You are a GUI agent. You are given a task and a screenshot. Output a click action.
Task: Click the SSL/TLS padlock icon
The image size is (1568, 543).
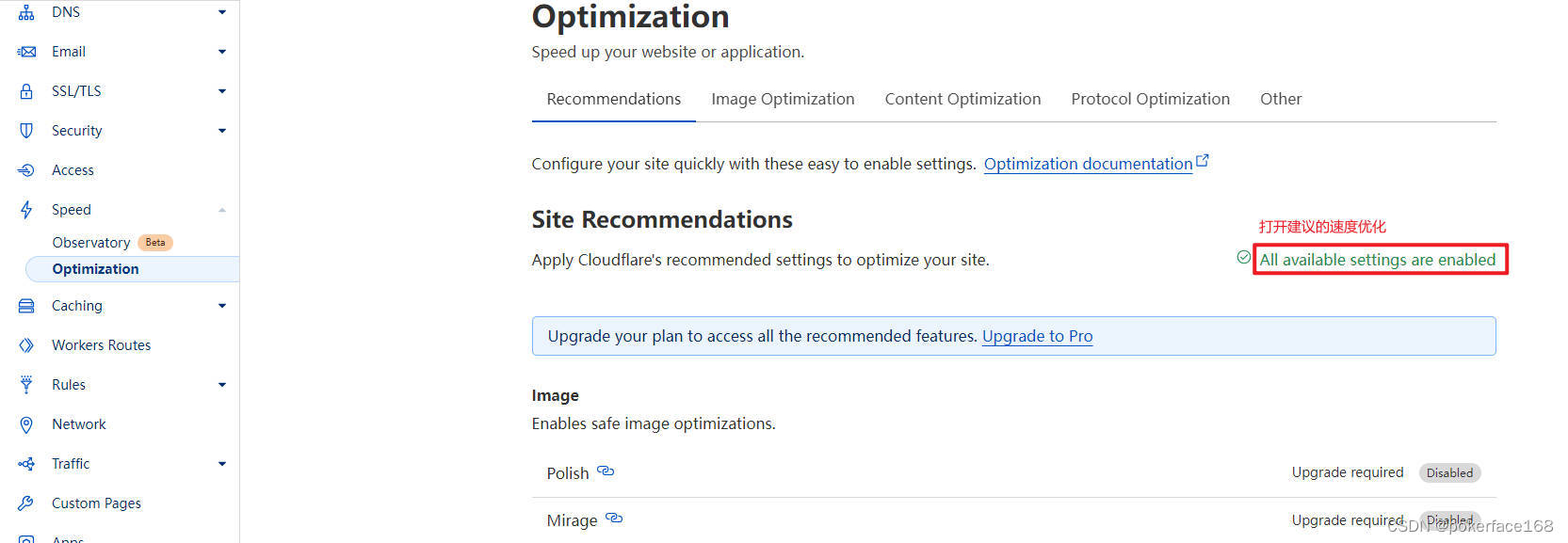pyautogui.click(x=26, y=91)
